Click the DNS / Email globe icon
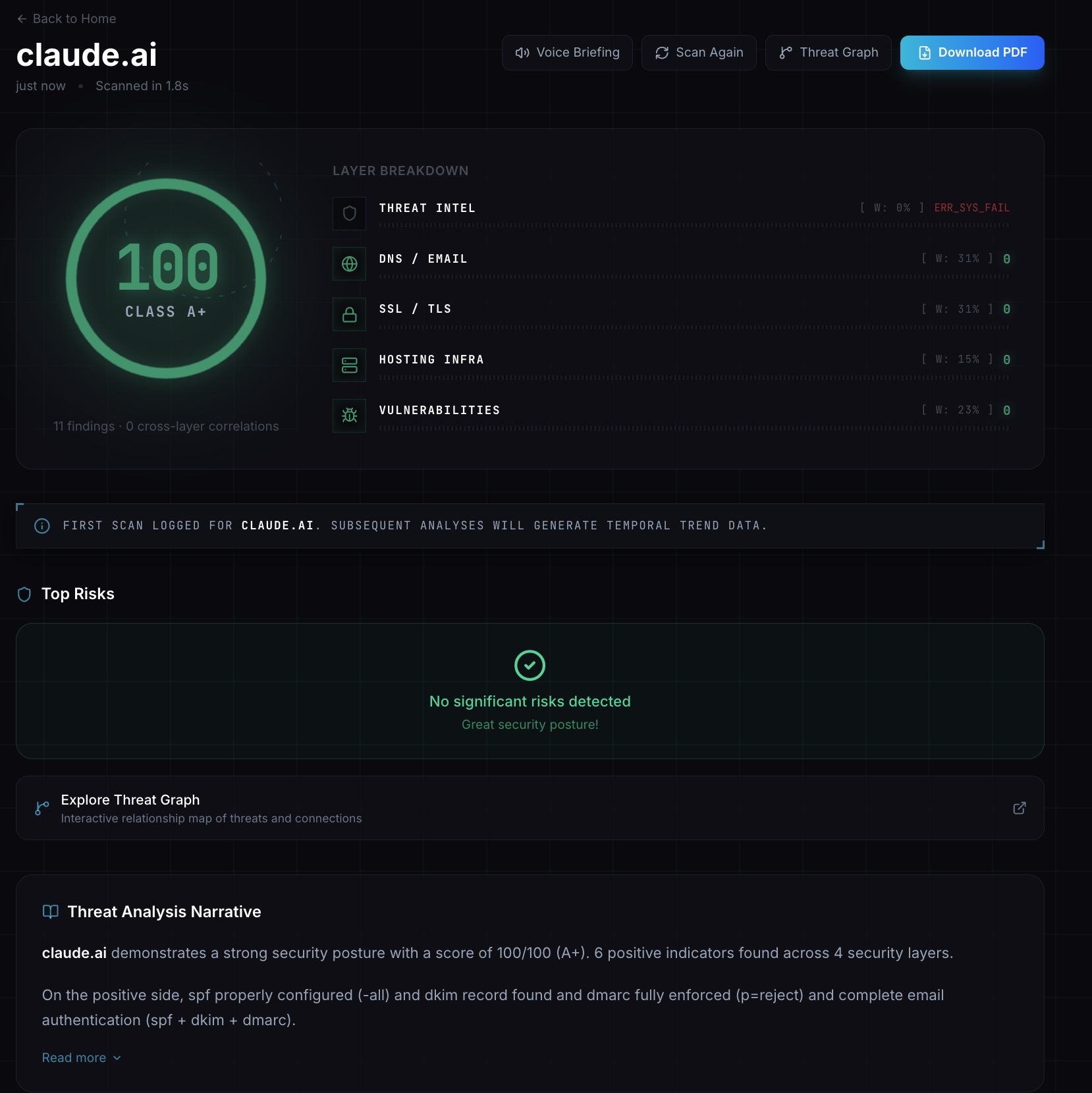 pyautogui.click(x=350, y=264)
